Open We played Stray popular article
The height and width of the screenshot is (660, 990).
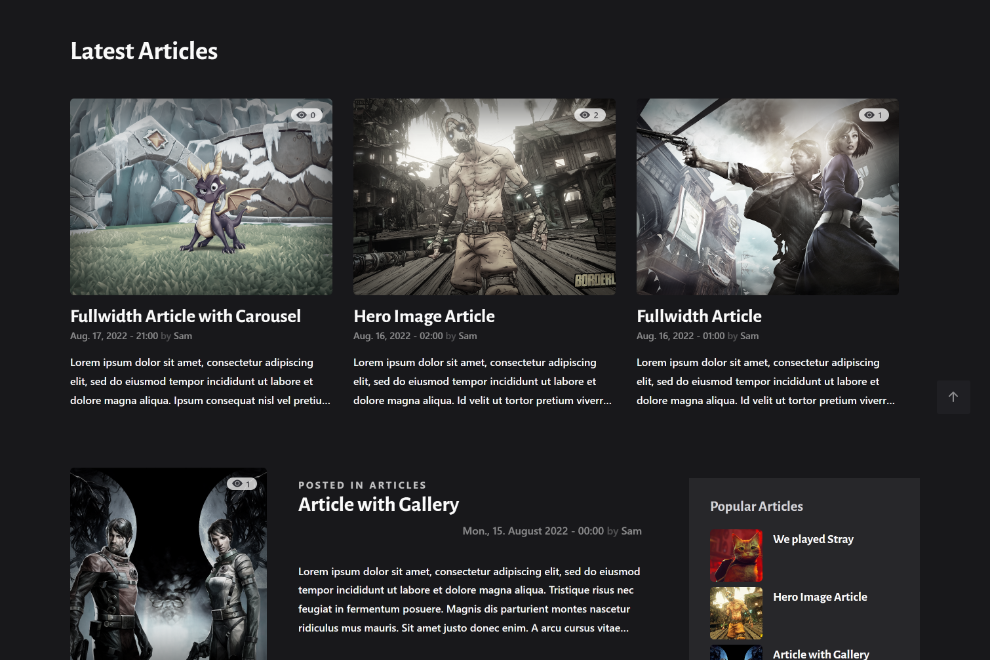813,539
